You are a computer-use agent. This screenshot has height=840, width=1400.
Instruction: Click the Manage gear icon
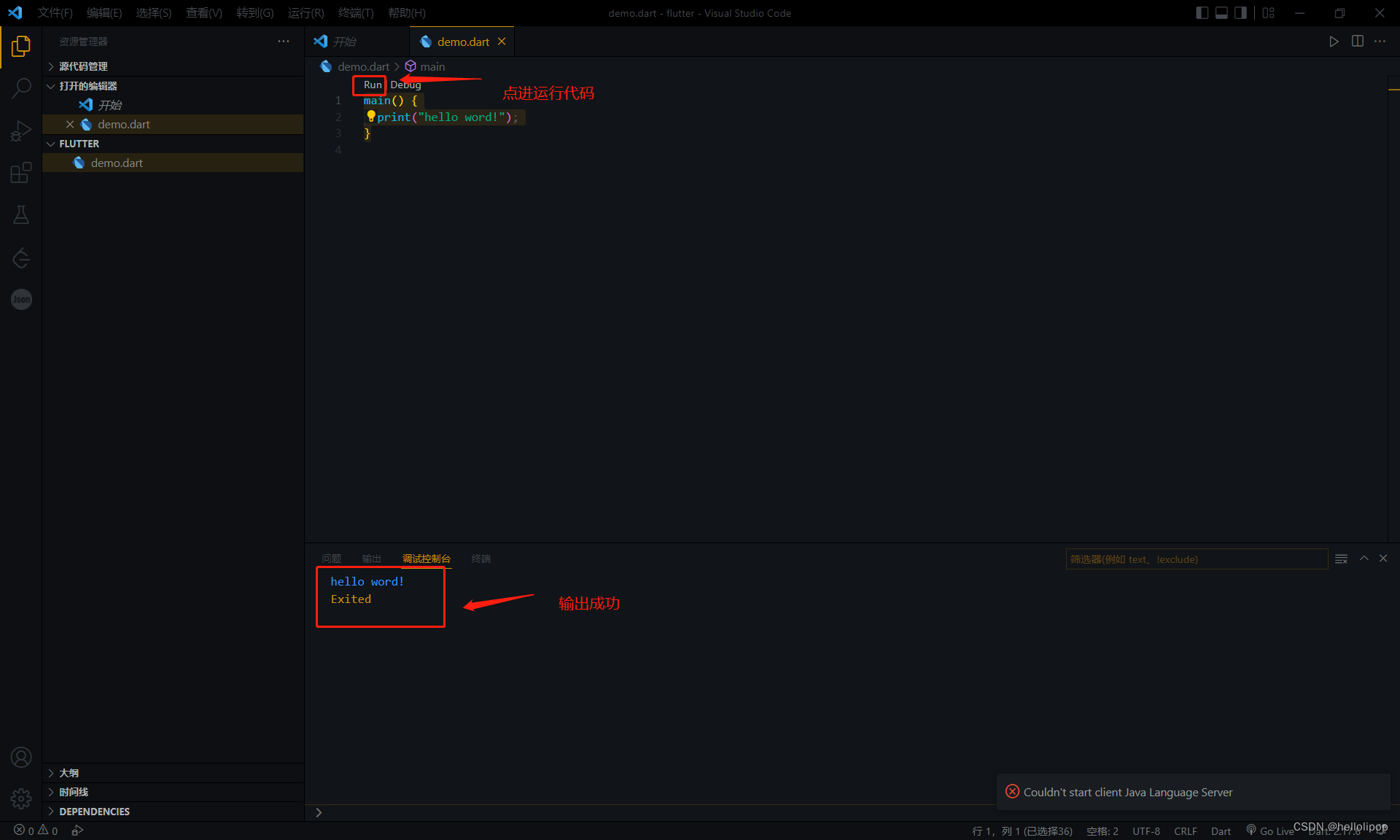(21, 798)
